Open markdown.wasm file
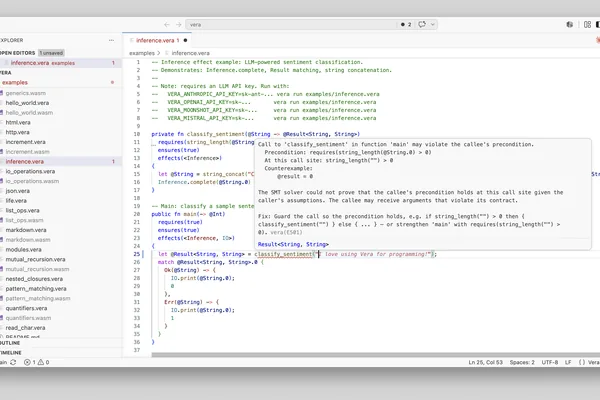 click(28, 240)
